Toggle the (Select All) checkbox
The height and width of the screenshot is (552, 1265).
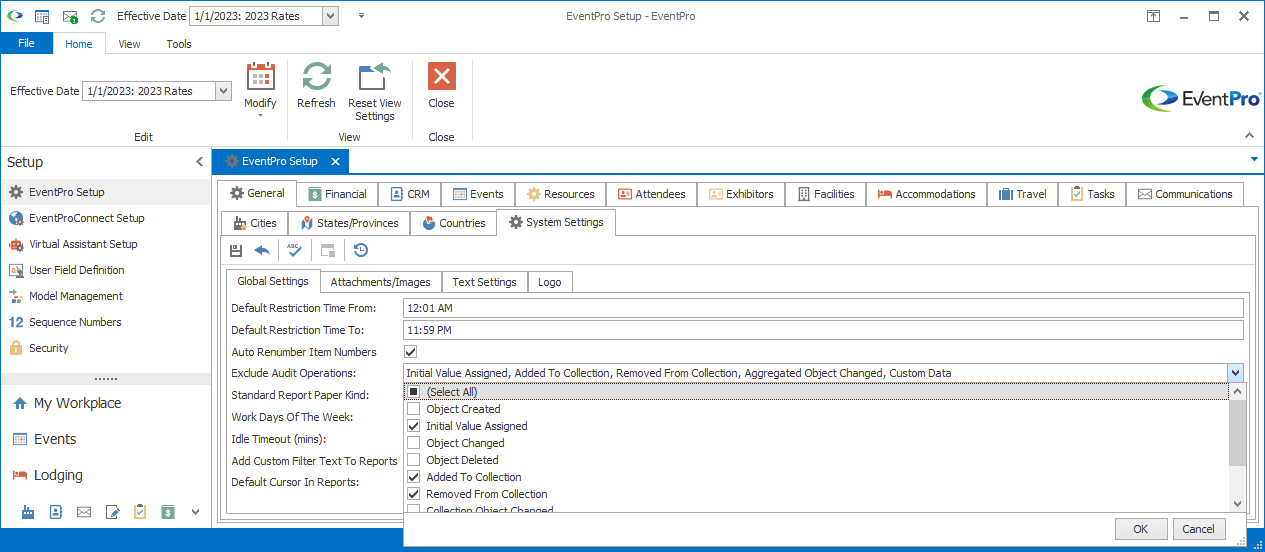[413, 392]
